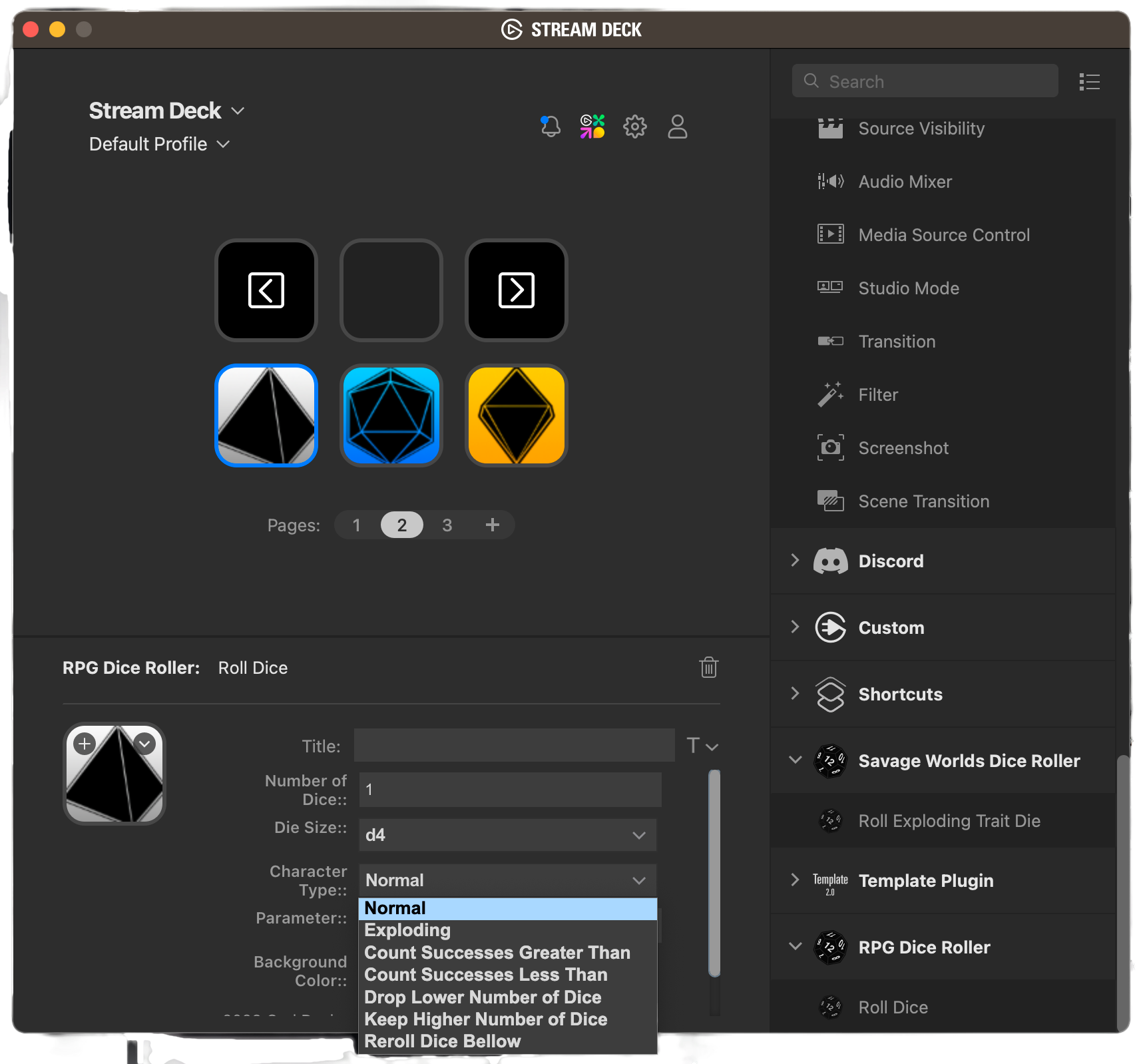The height and width of the screenshot is (1064, 1139).
Task: Open preferences with the gear icon
Action: click(635, 126)
